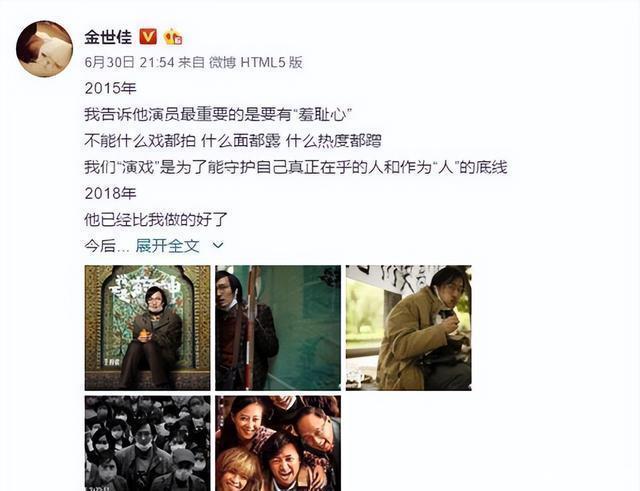The image size is (640, 491).
Task: Expand post using the chevron after 展开全文
Action: tap(218, 245)
